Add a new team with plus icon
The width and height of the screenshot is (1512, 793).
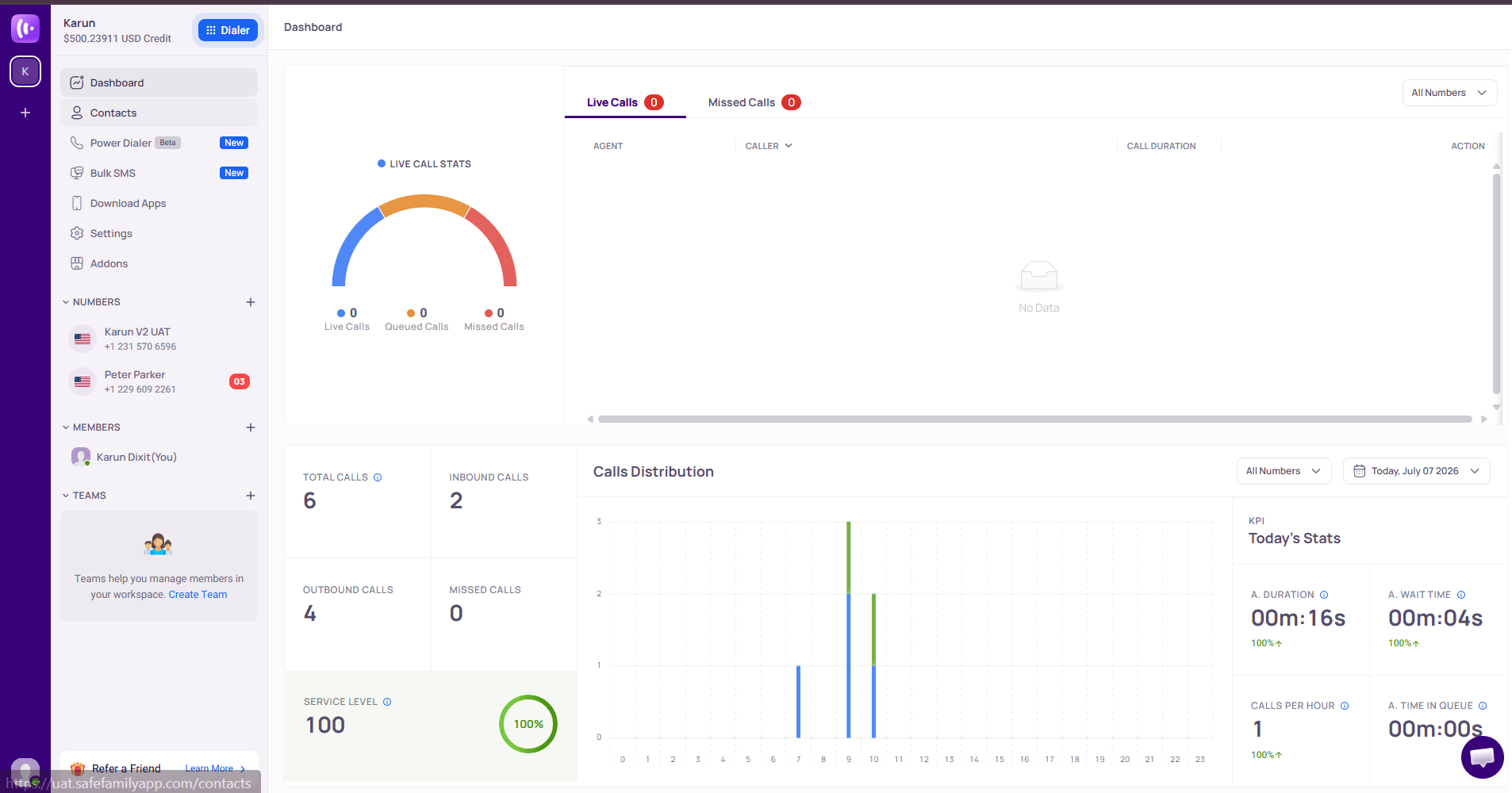tap(251, 496)
